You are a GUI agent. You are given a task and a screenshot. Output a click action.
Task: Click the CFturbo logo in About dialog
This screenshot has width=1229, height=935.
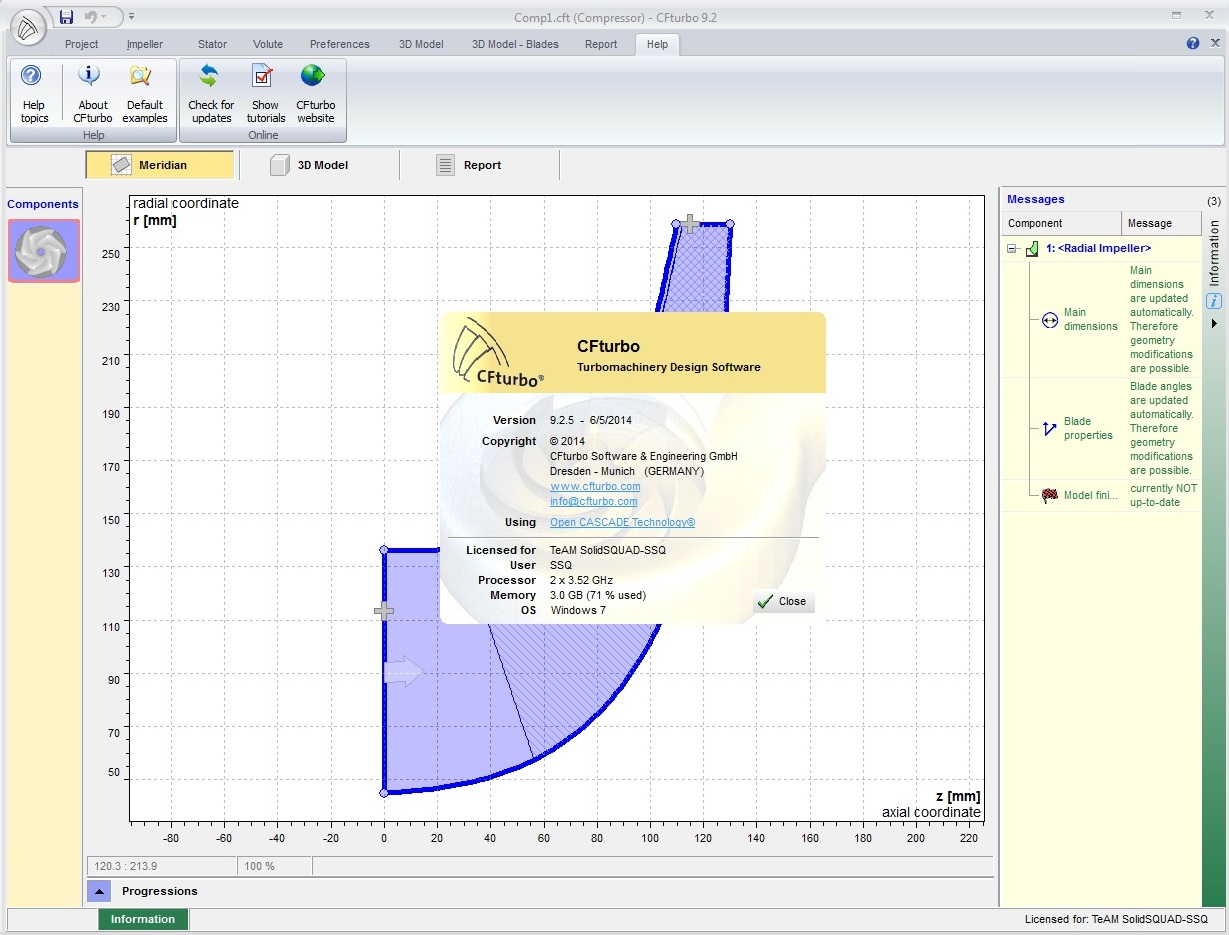(499, 352)
